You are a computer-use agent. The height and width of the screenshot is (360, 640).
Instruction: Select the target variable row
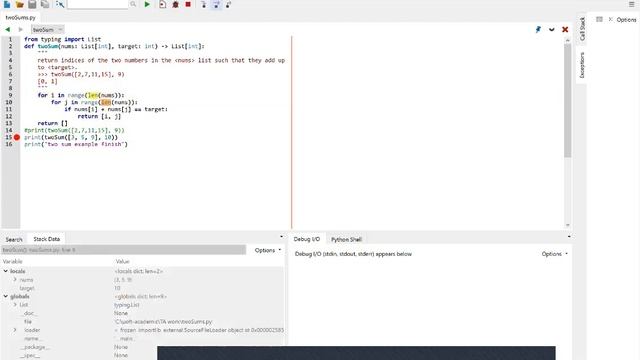coord(142,288)
